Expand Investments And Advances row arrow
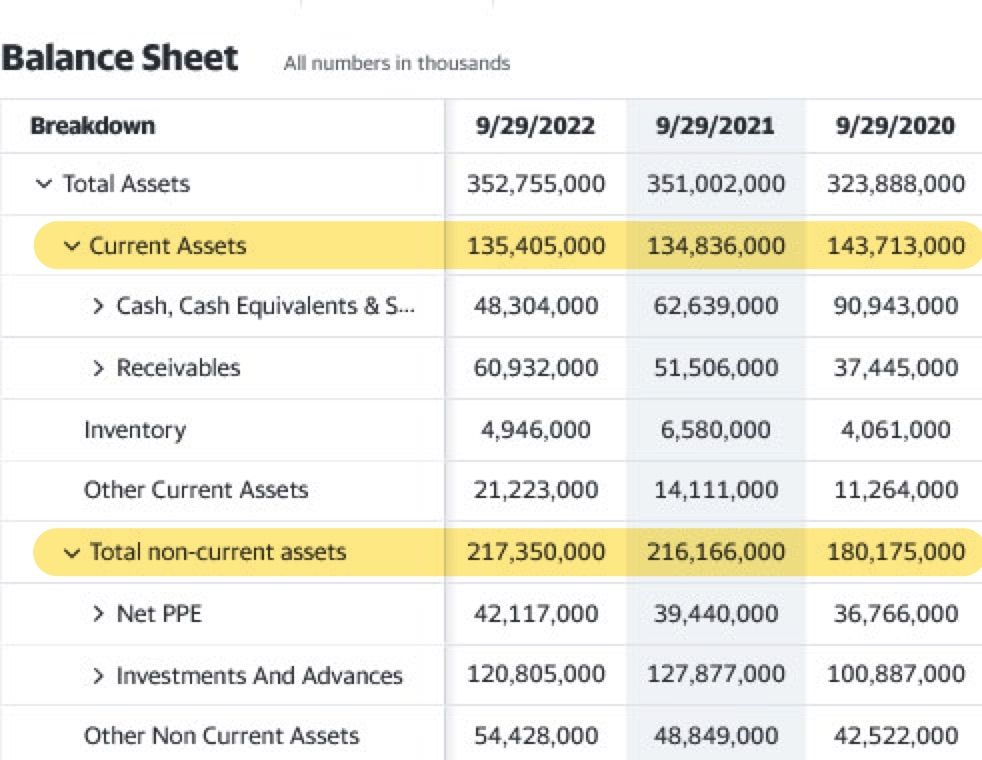Viewport: 982px width, 760px height. (x=98, y=676)
